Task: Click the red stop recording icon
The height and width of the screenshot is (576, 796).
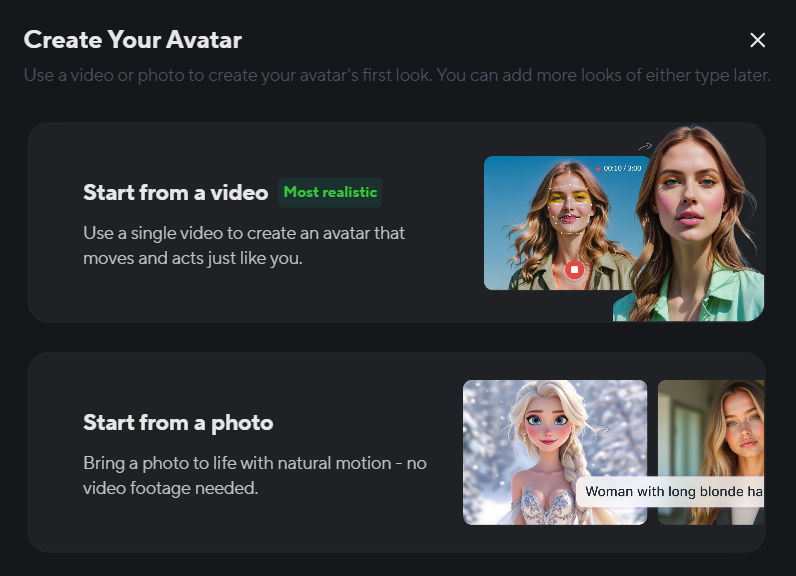Action: click(575, 269)
